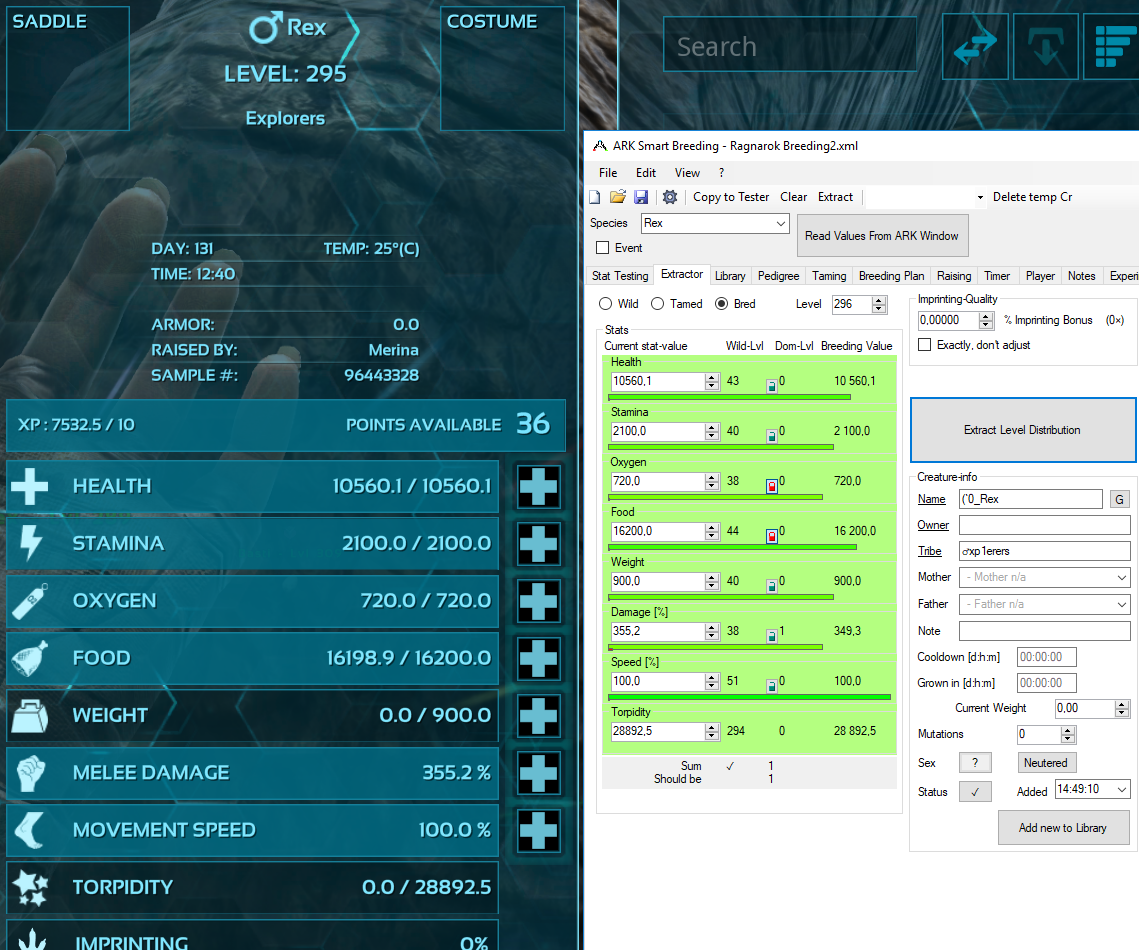Open the Added time dropdown
Screen dimensions: 1139x950
pos(1122,789)
